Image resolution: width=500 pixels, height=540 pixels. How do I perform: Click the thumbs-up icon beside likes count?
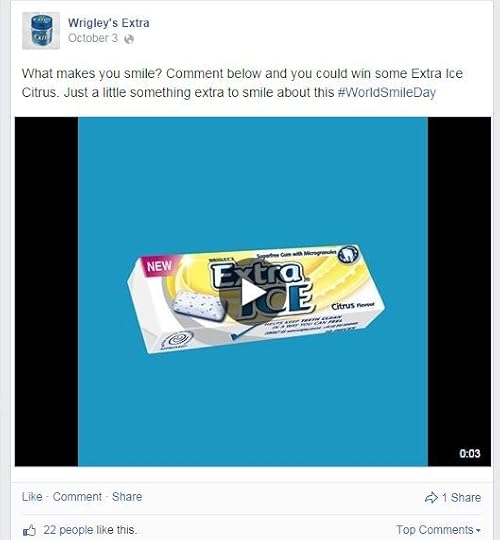30,530
